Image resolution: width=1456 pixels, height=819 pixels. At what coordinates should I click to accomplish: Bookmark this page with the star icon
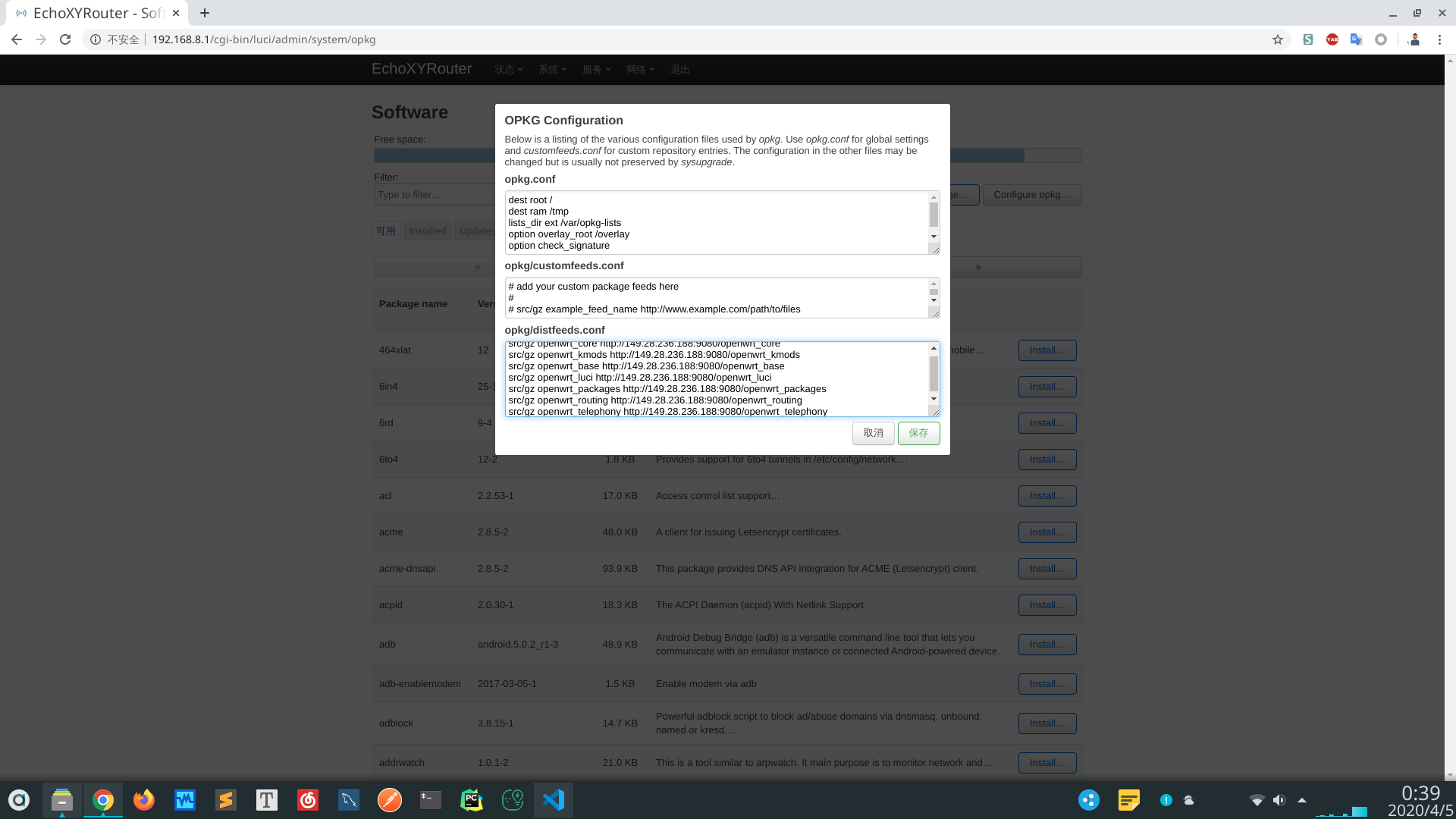pos(1278,39)
